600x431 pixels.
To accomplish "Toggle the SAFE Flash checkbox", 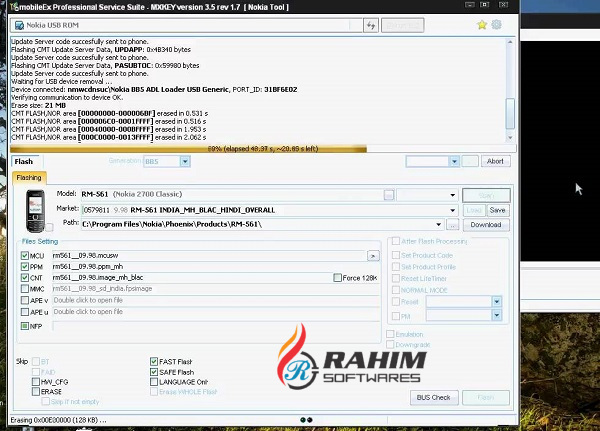I will pos(154,372).
